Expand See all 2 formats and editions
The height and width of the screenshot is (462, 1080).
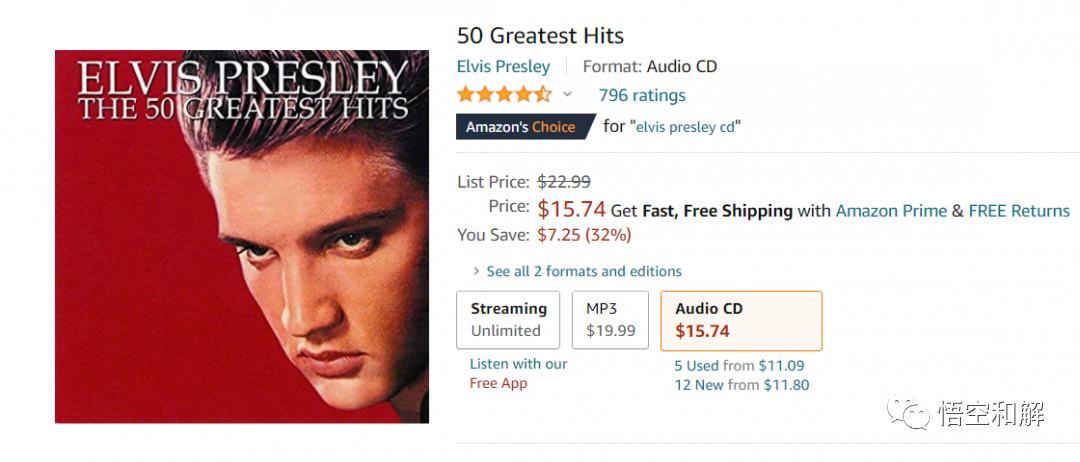click(583, 271)
